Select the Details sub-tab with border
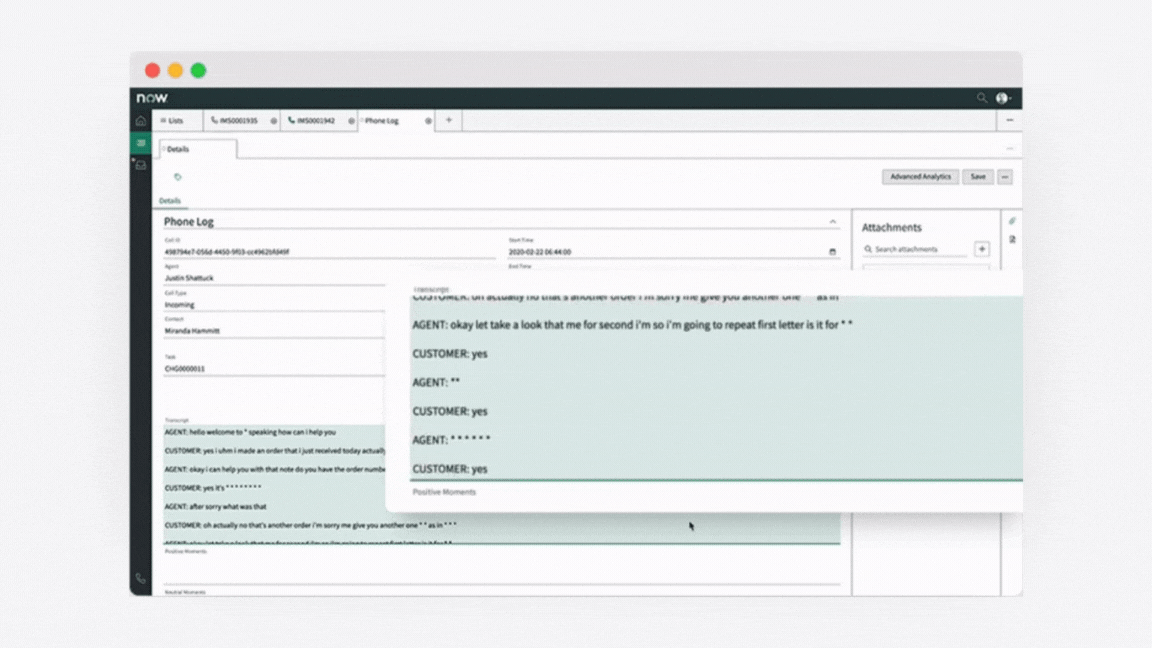The width and height of the screenshot is (1152, 648). pyautogui.click(x=198, y=149)
